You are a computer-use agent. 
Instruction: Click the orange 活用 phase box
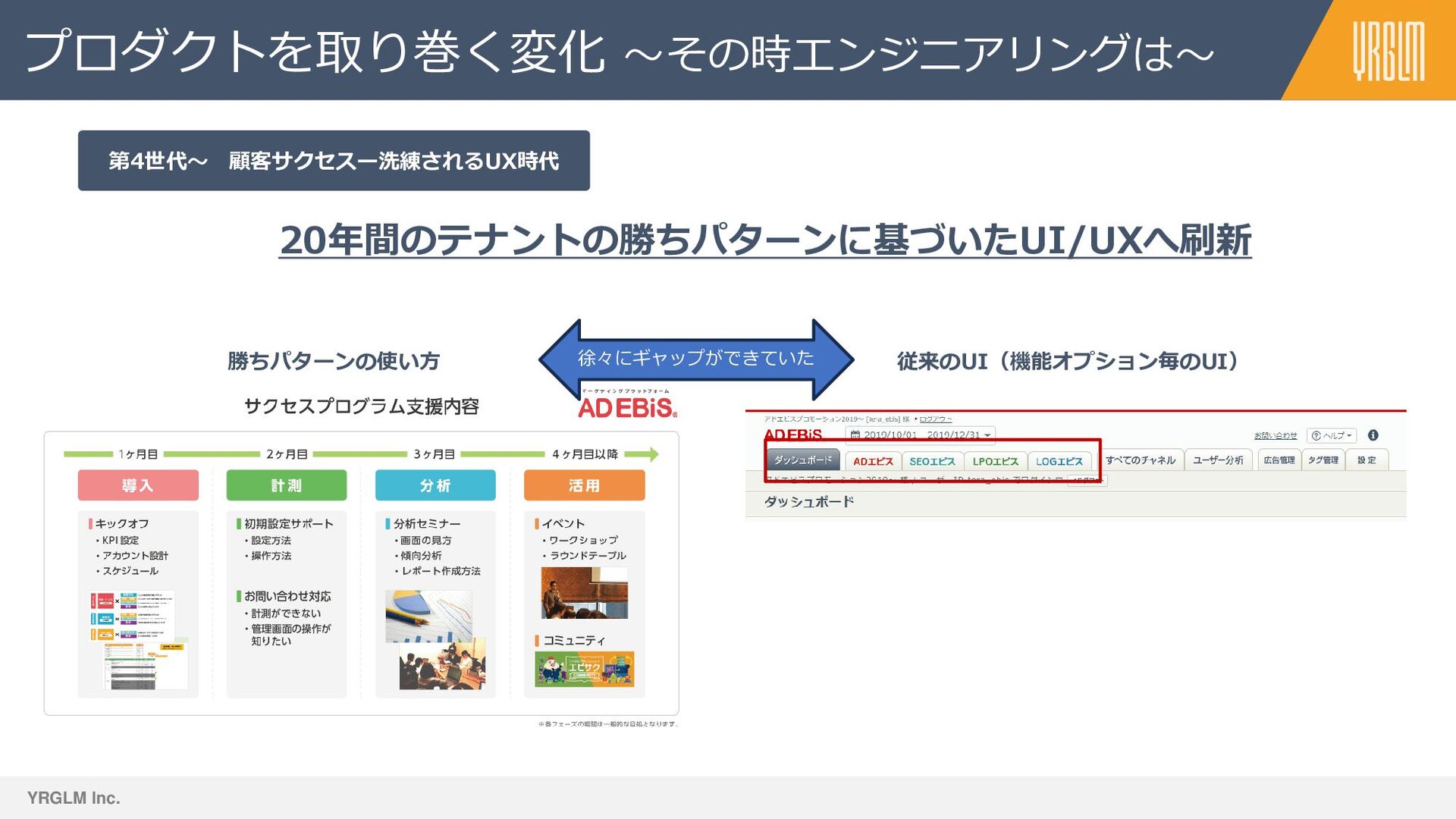(x=584, y=485)
